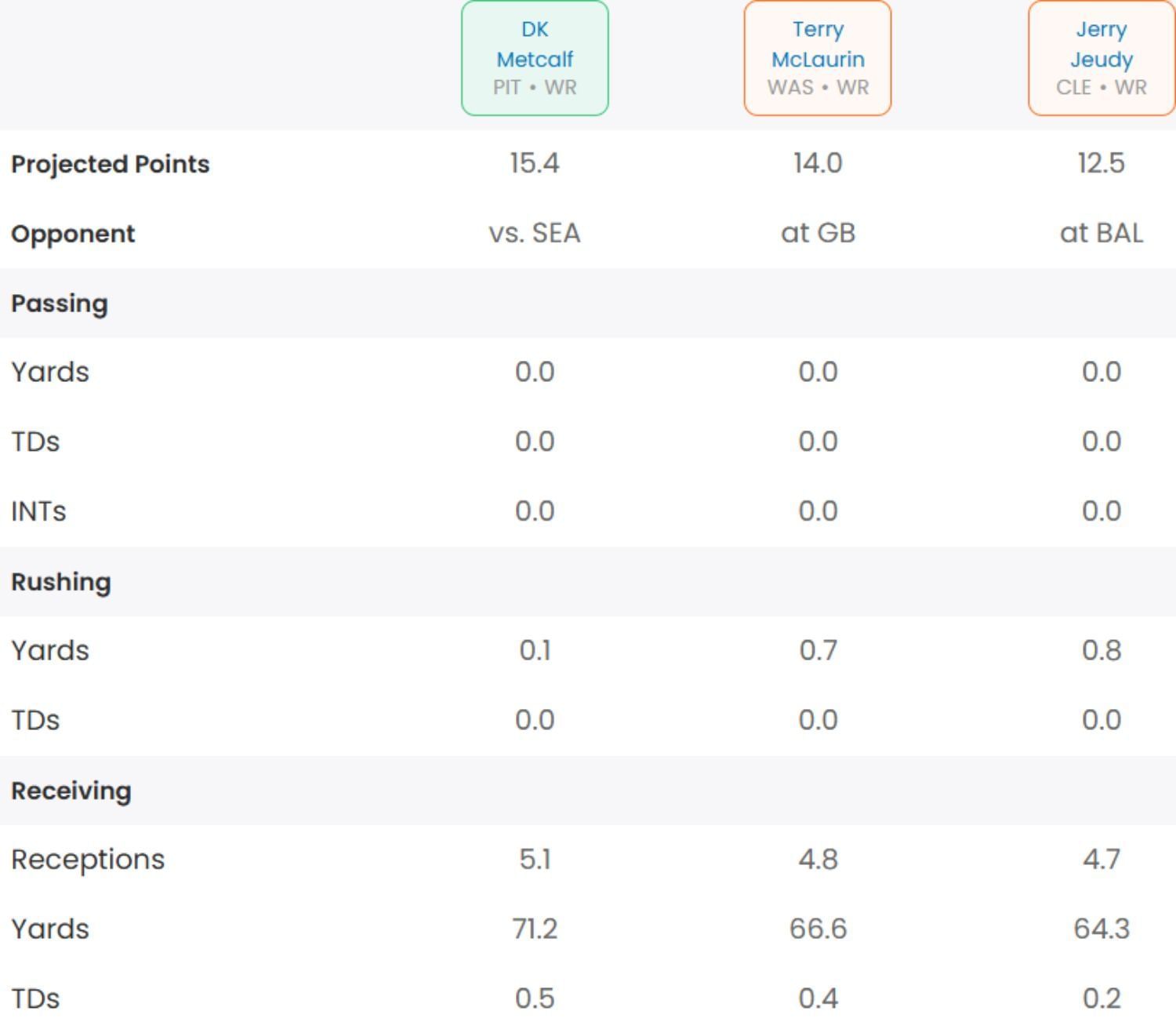Select the Passing section header

60,304
